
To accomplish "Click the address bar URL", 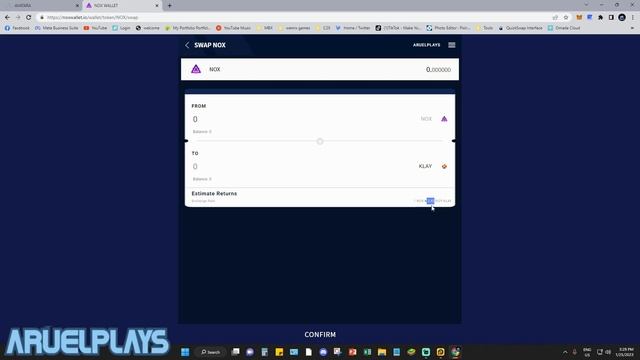I will [x=92, y=18].
